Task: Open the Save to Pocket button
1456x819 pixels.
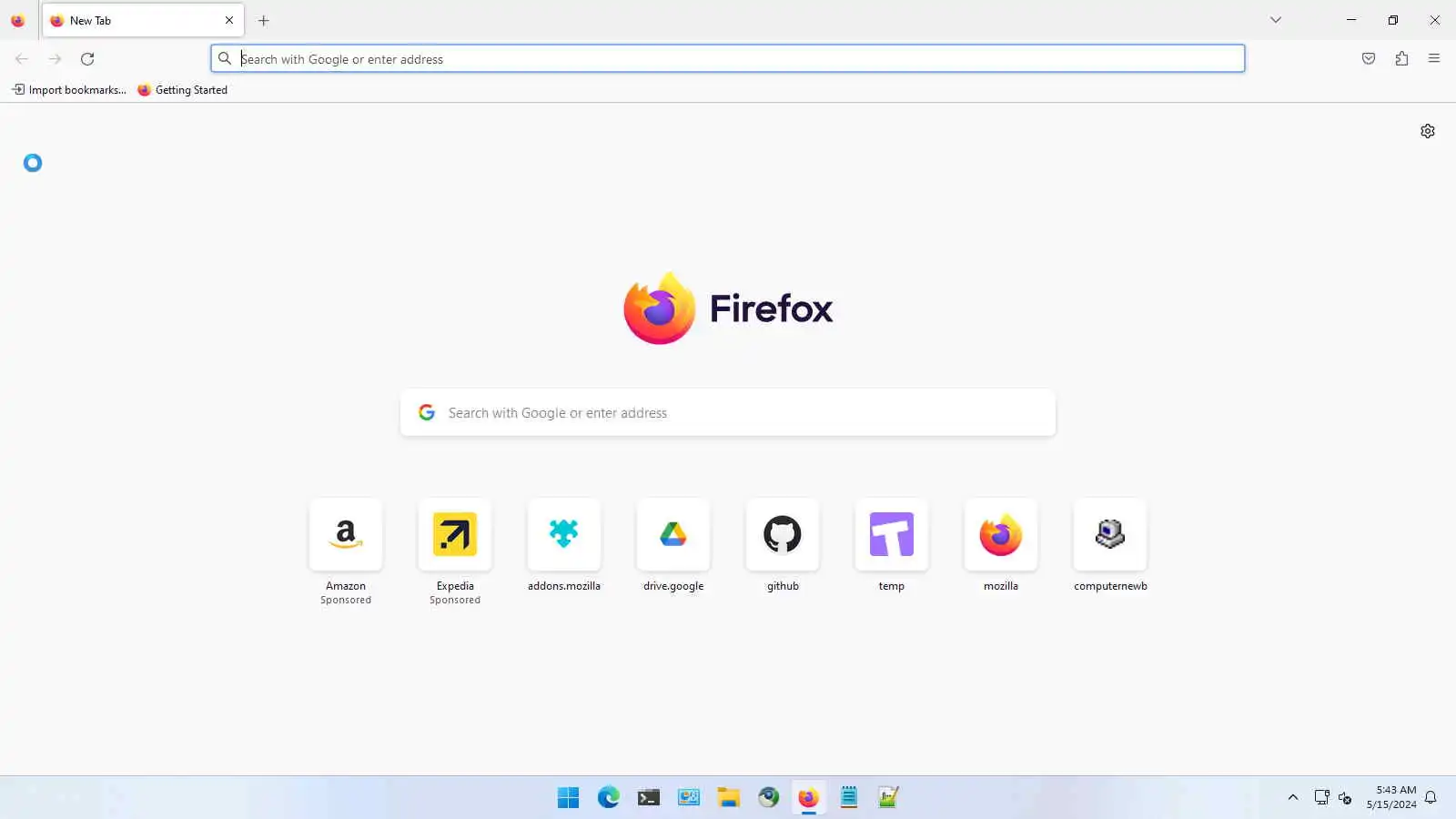Action: [1369, 59]
